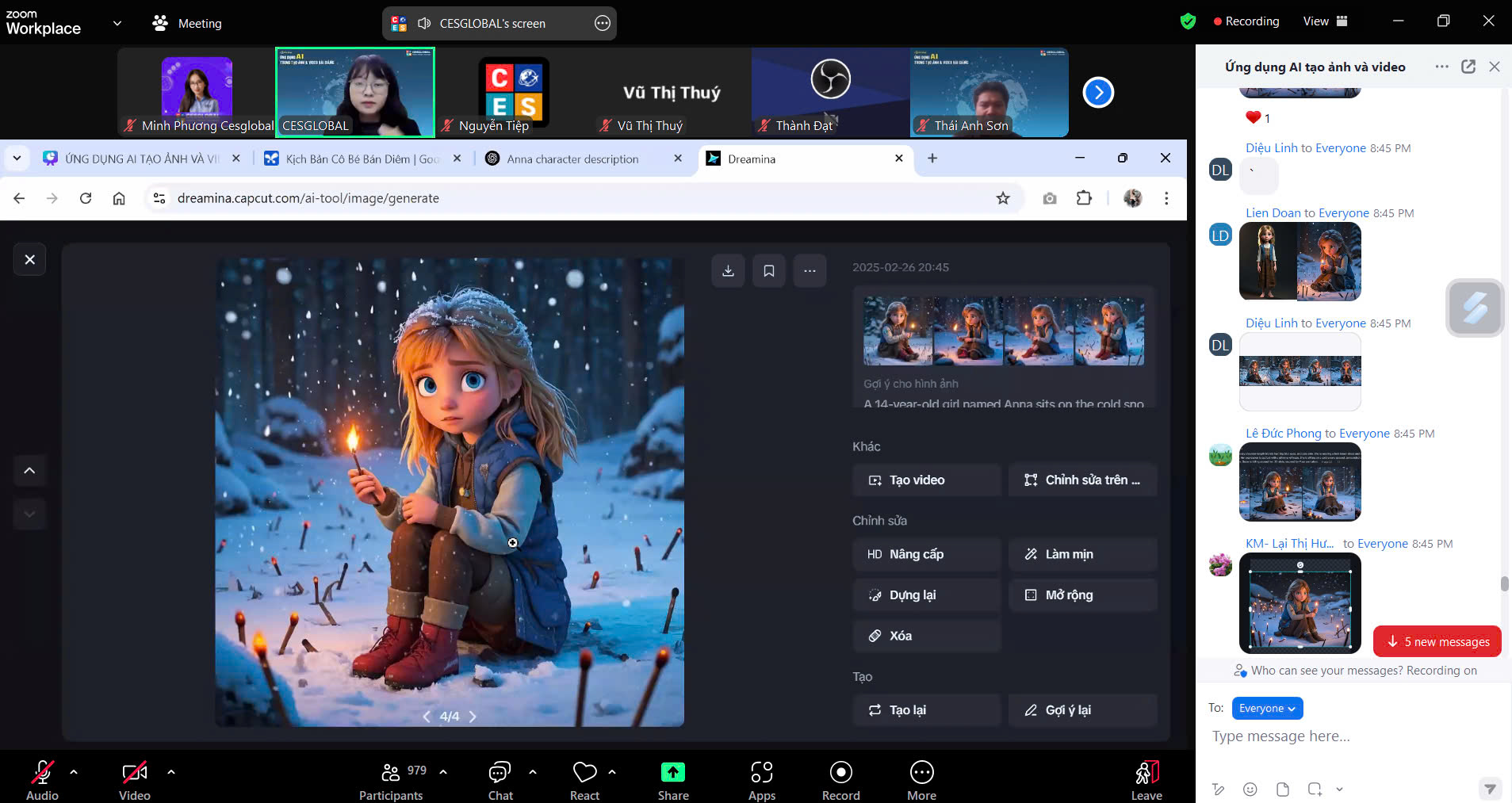The width and height of the screenshot is (1512, 803).
Task: Close the Anna character description tab
Action: click(x=678, y=159)
